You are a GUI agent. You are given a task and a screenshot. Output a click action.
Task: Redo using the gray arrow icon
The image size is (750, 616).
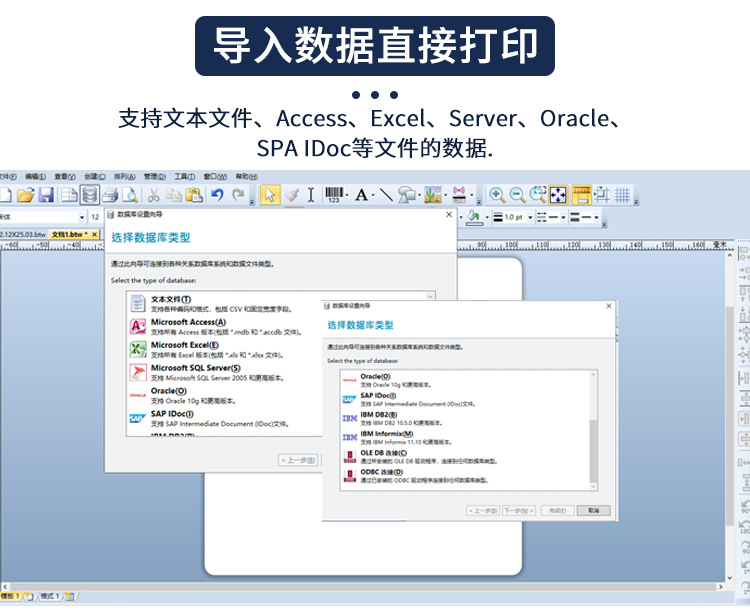(x=238, y=195)
